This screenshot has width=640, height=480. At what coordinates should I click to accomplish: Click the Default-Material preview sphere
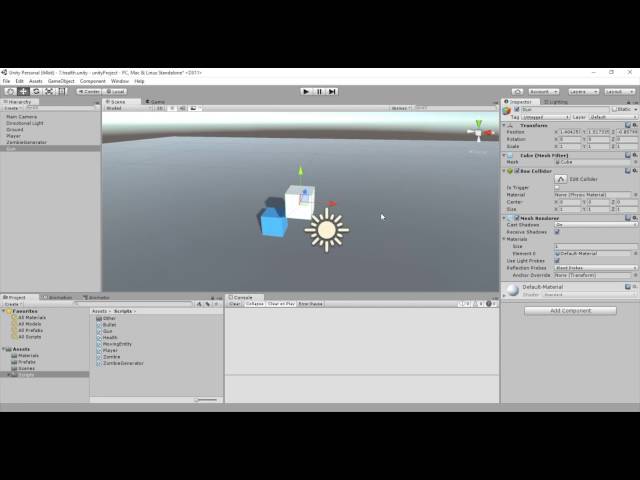coord(513,290)
